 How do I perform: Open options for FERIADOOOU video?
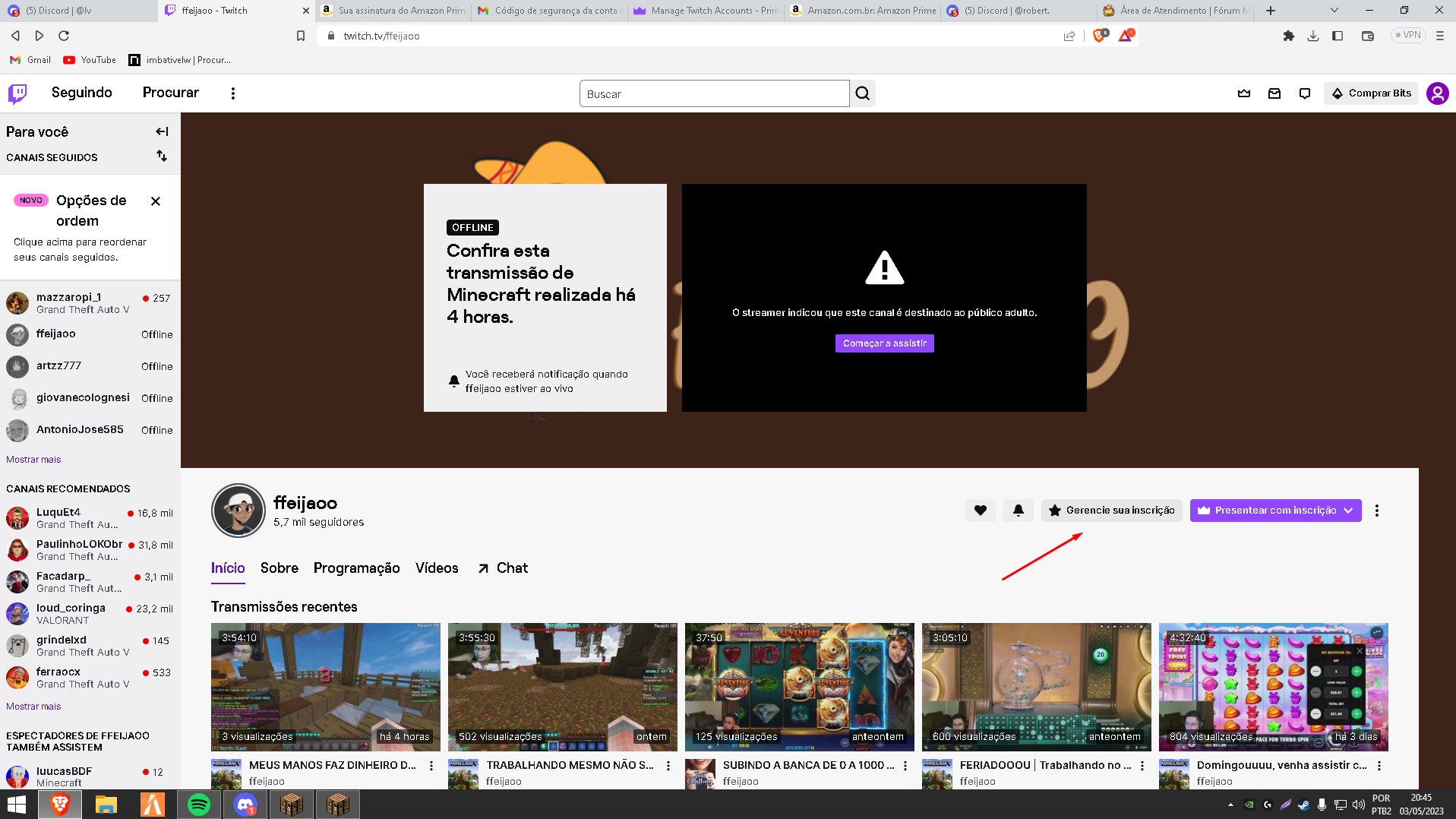1142,766
